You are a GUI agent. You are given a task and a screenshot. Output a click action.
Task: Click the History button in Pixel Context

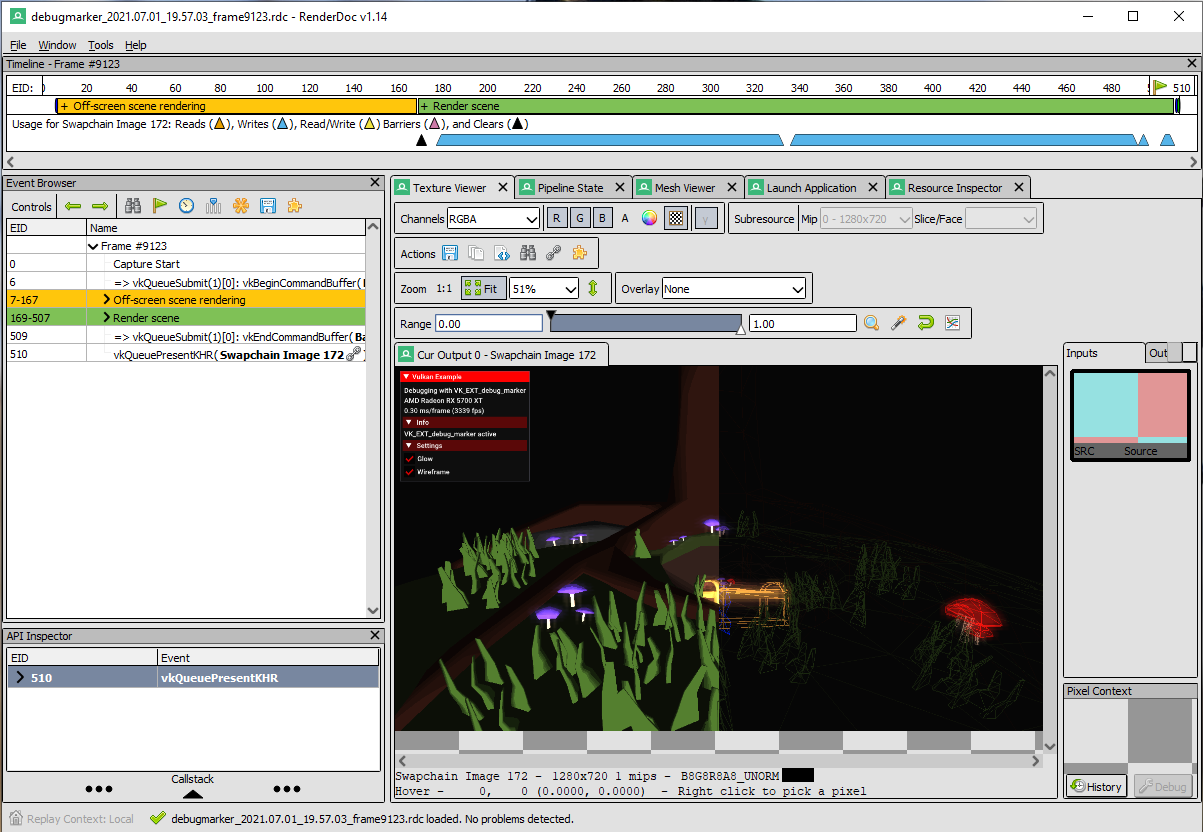(1096, 786)
